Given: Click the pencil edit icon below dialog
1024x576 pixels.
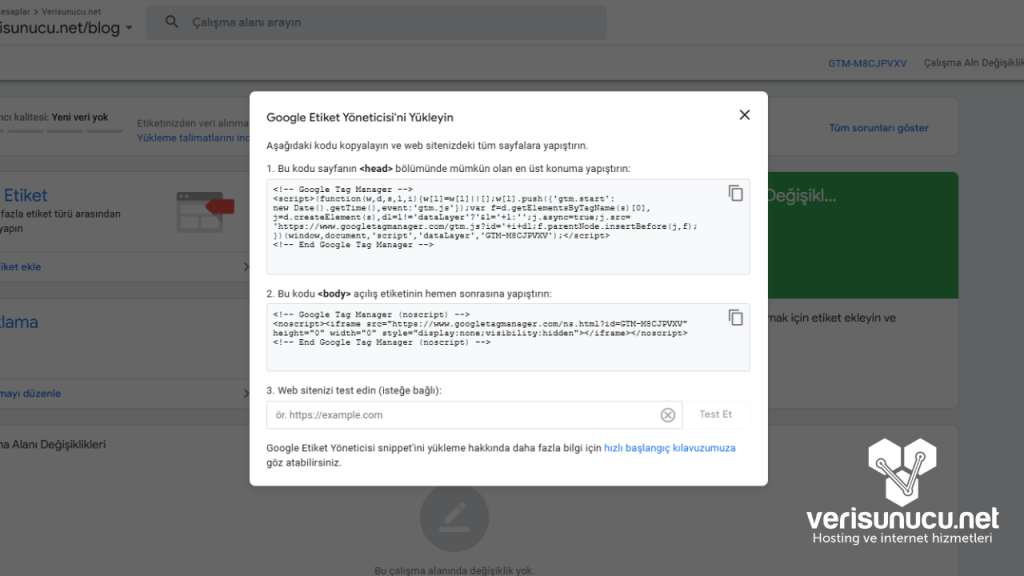Looking at the screenshot, I should point(455,517).
